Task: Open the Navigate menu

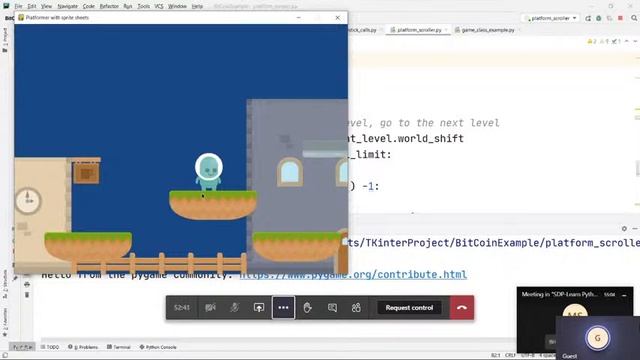Action: click(68, 6)
